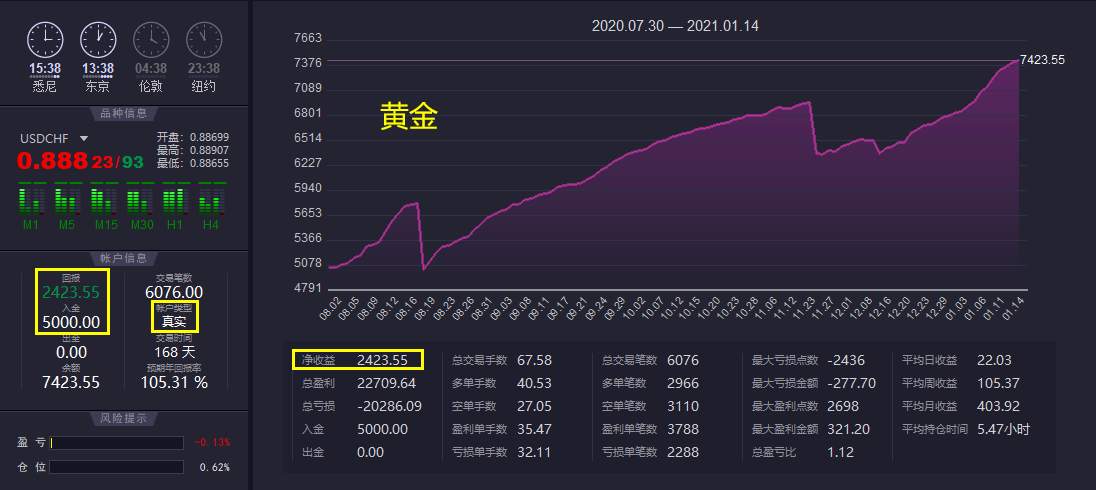Select the H4 timeframe bar indicator
1096x490 pixels.
point(212,199)
